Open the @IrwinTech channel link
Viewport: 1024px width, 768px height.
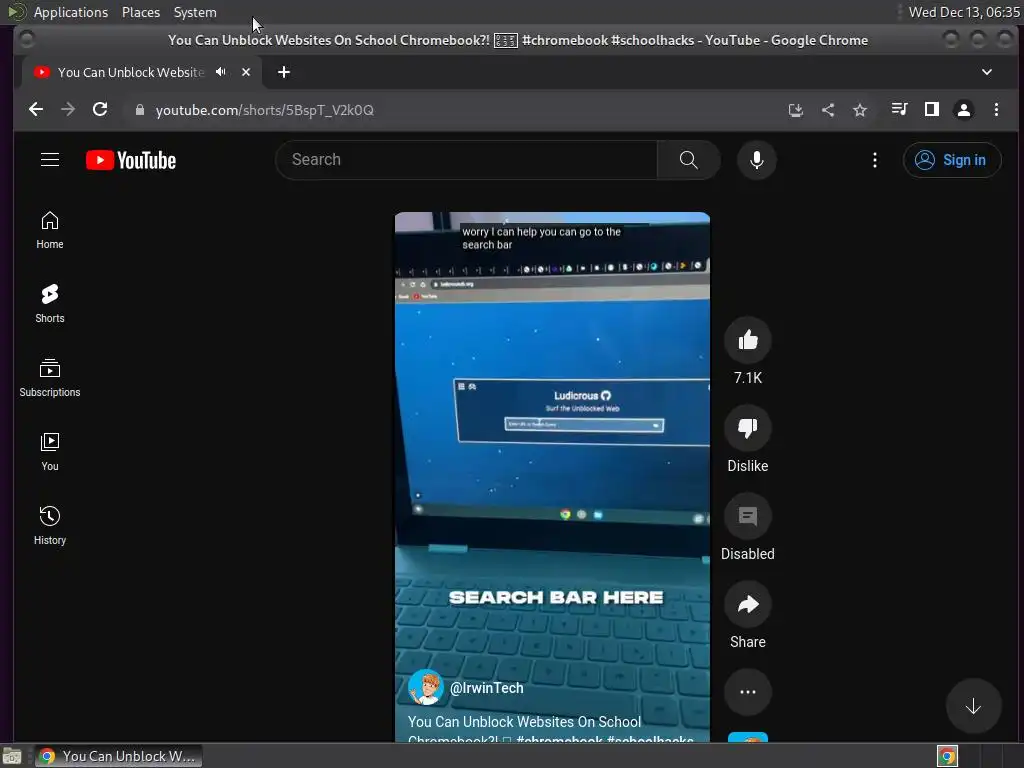click(487, 688)
